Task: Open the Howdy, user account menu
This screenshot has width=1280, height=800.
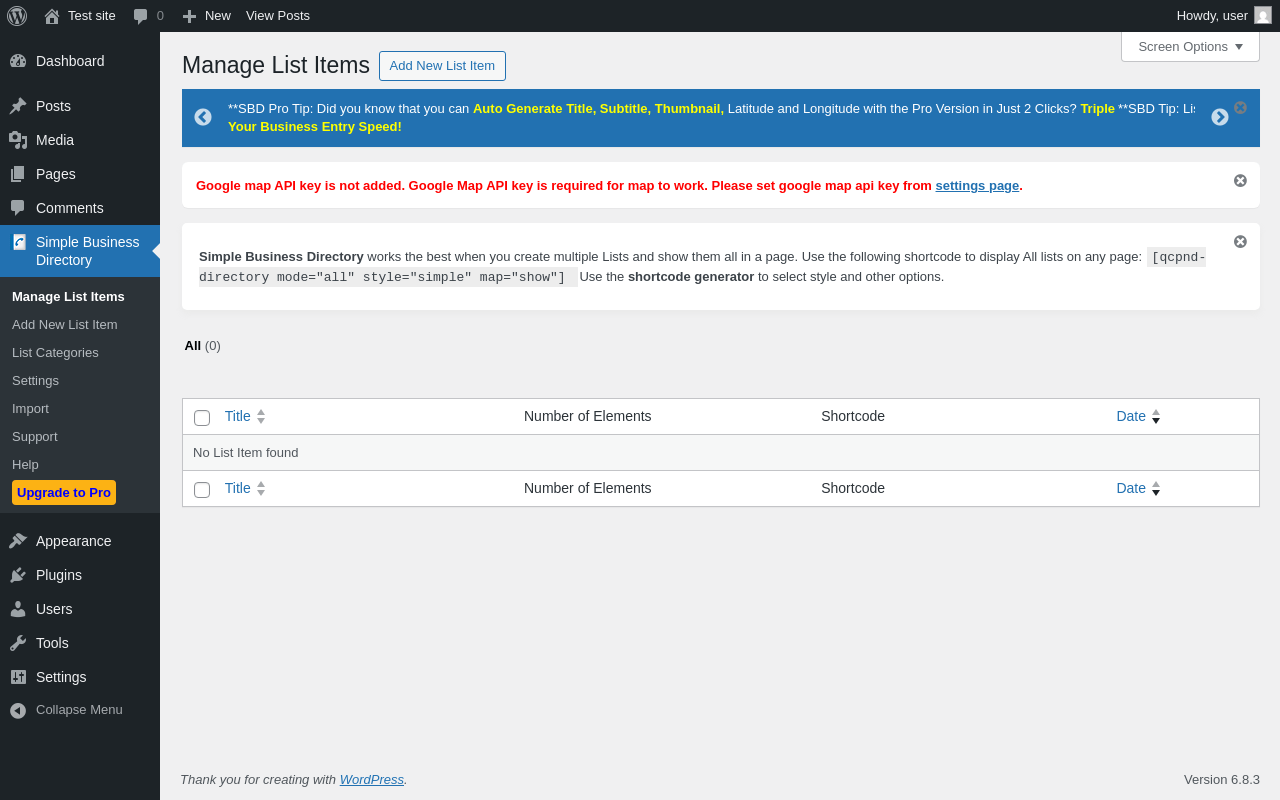Action: click(x=1224, y=16)
